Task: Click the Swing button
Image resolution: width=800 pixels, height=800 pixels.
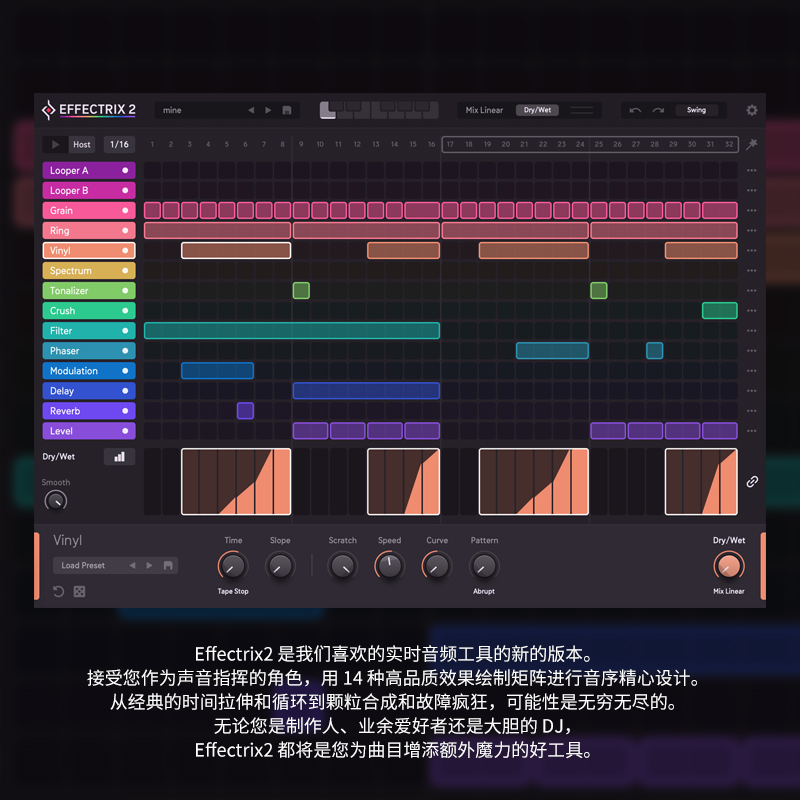Action: pos(696,110)
